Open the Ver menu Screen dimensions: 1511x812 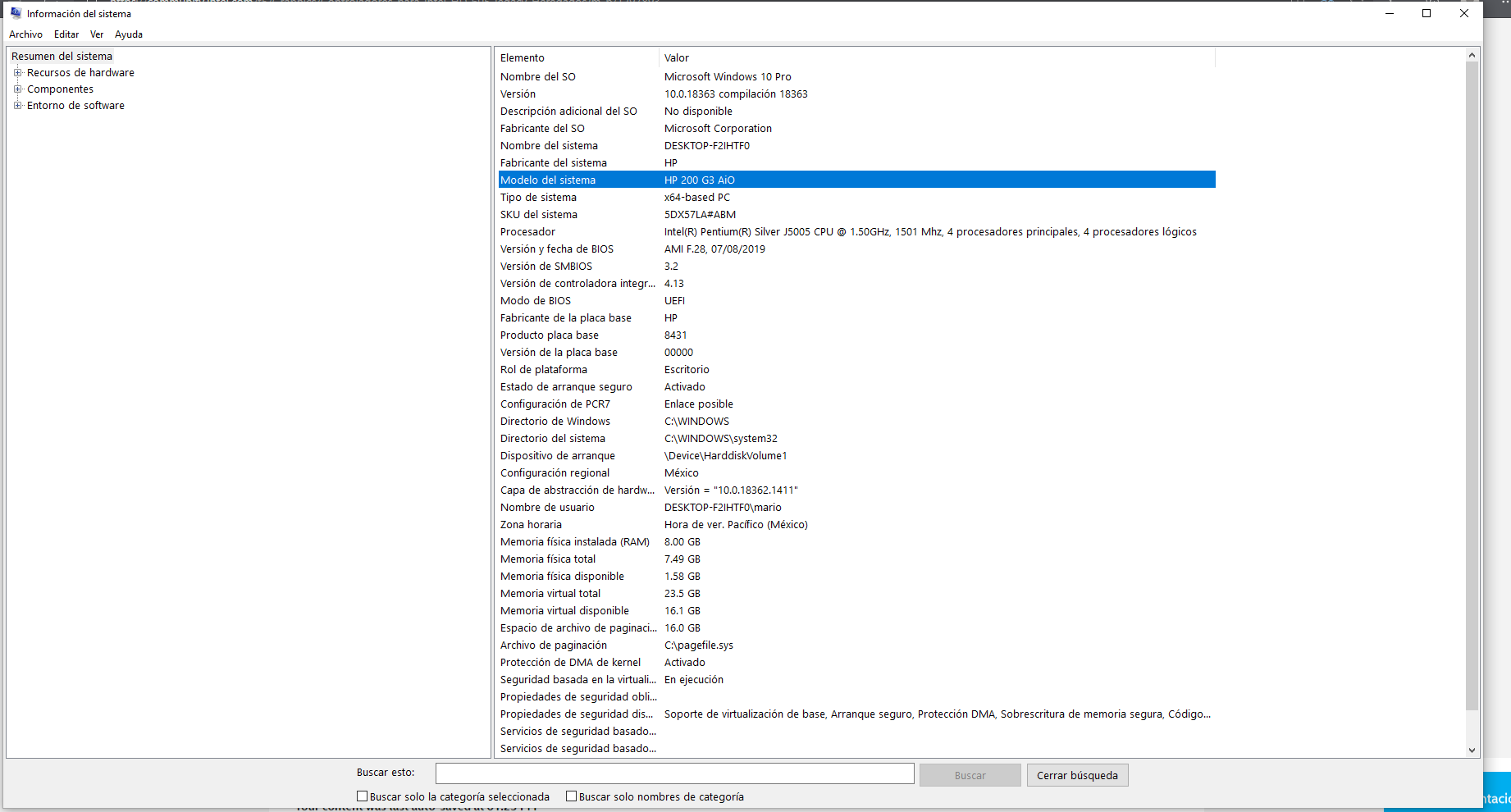[x=96, y=34]
